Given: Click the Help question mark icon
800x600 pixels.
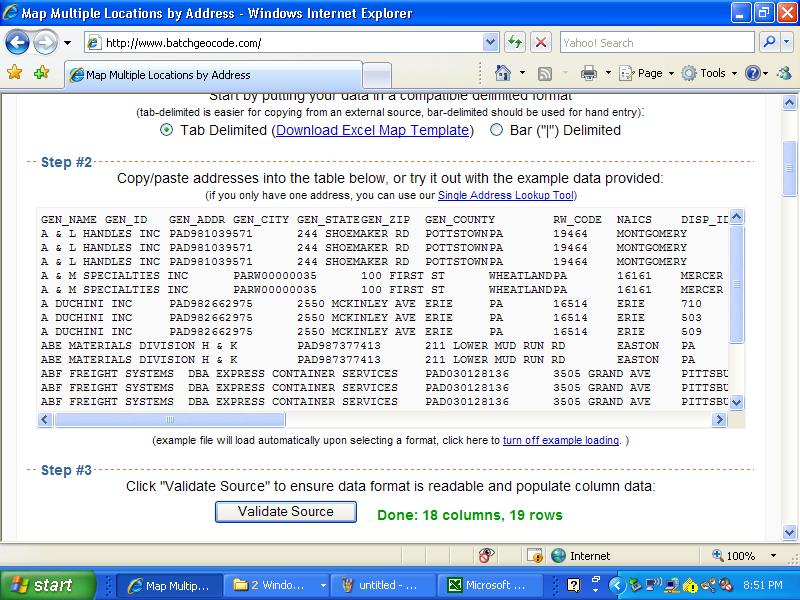Looking at the screenshot, I should click(x=751, y=73).
